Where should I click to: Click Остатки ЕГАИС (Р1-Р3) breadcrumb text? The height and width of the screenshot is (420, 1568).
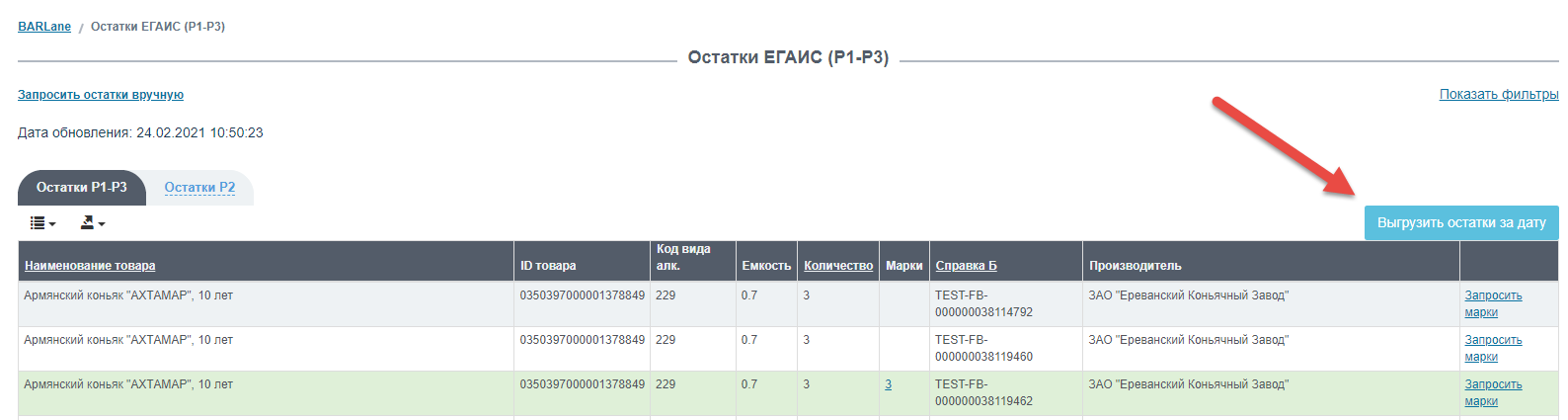point(158,27)
